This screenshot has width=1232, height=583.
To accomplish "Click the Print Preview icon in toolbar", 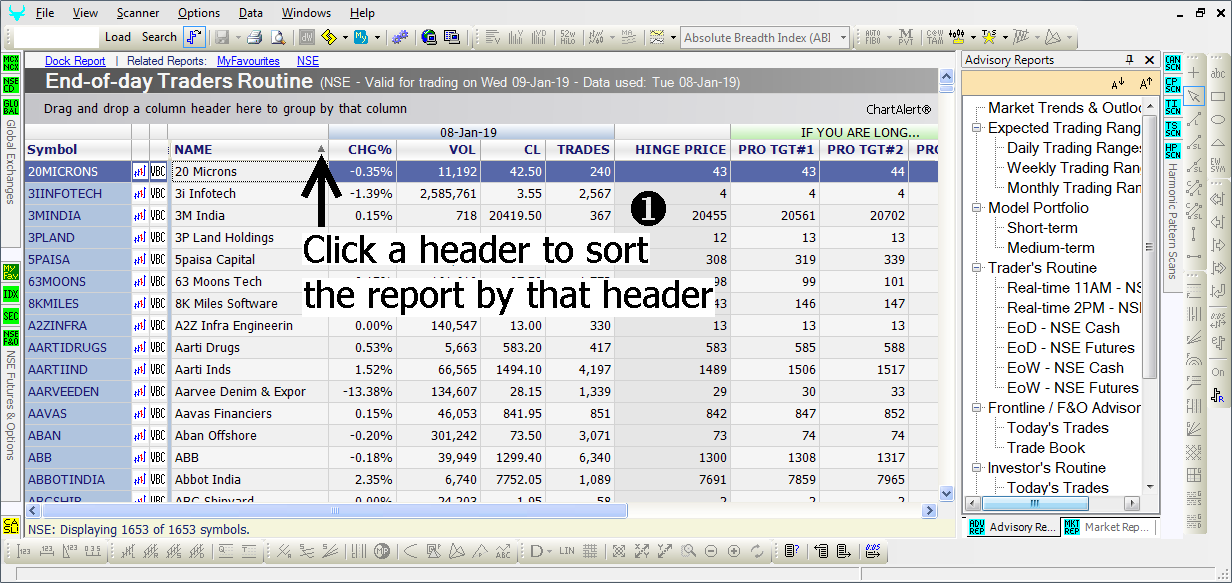I will point(277,37).
